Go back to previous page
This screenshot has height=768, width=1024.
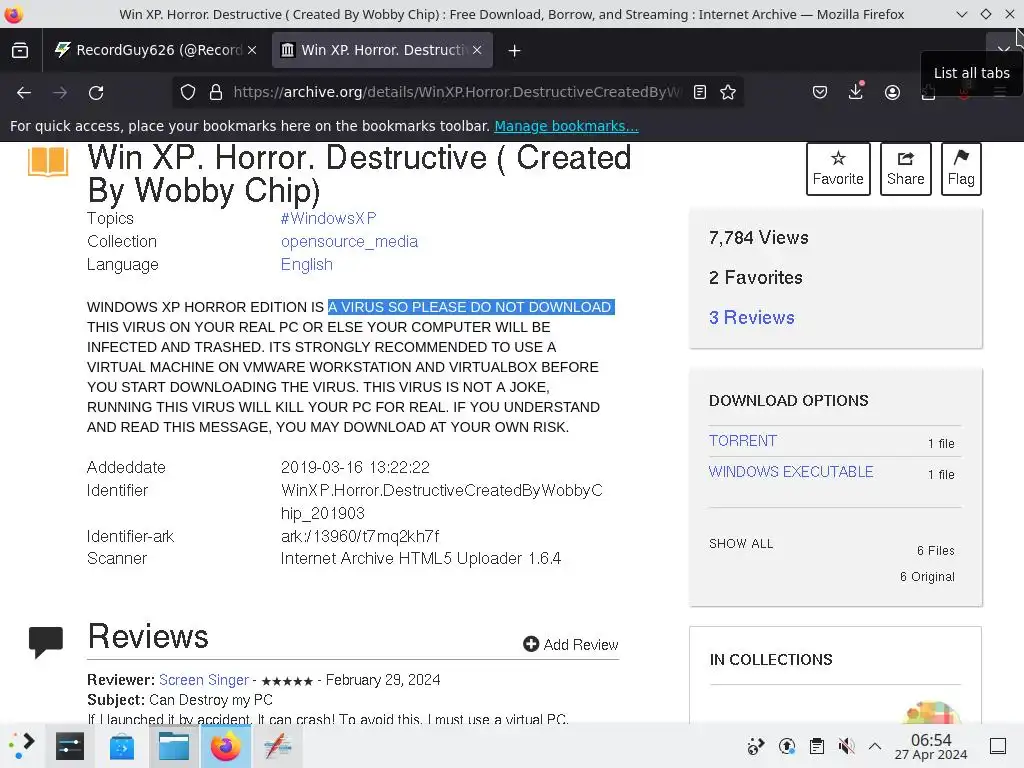click(x=24, y=93)
